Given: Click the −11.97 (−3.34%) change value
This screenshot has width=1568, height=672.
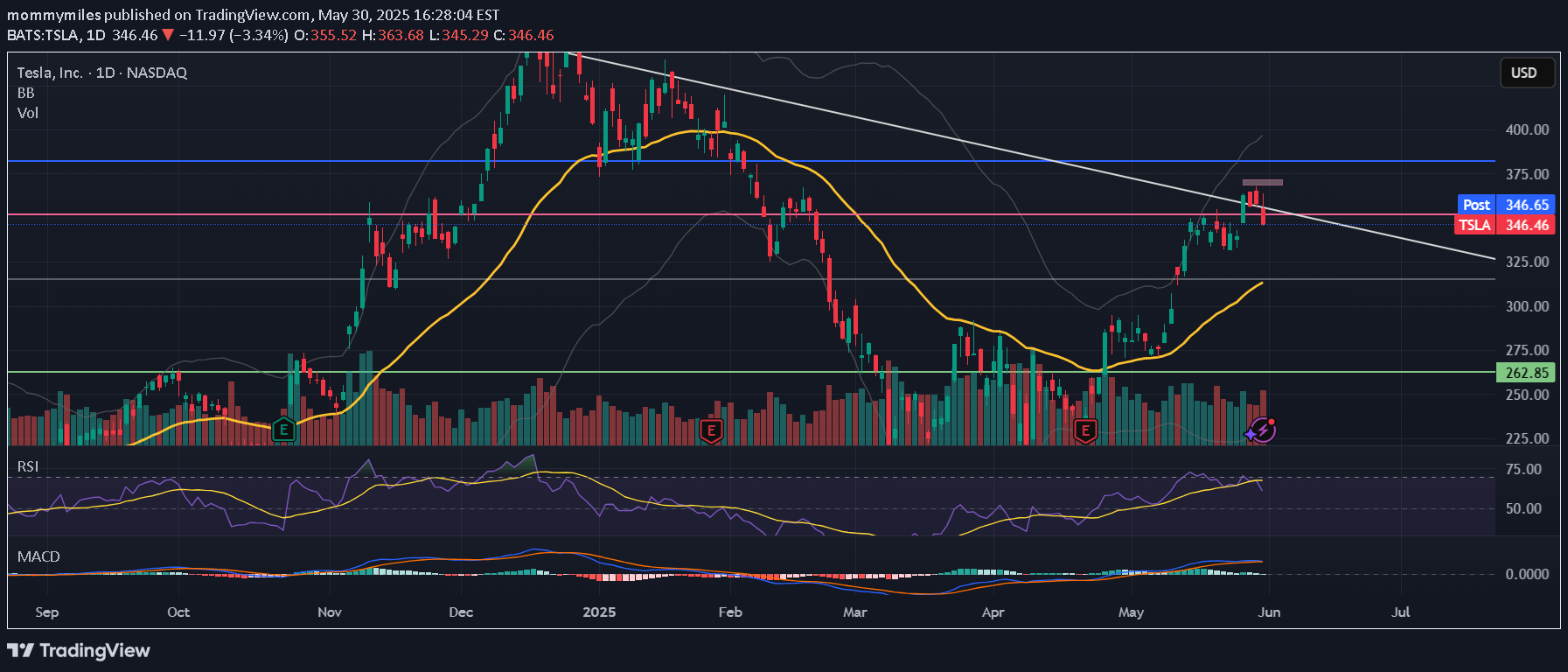Looking at the screenshot, I should [233, 35].
